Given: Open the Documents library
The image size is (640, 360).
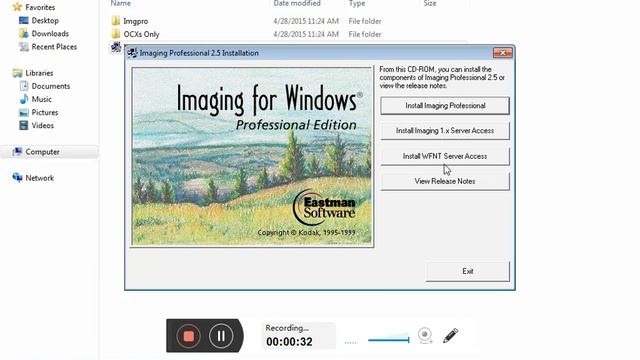Looking at the screenshot, I should click(51, 86).
